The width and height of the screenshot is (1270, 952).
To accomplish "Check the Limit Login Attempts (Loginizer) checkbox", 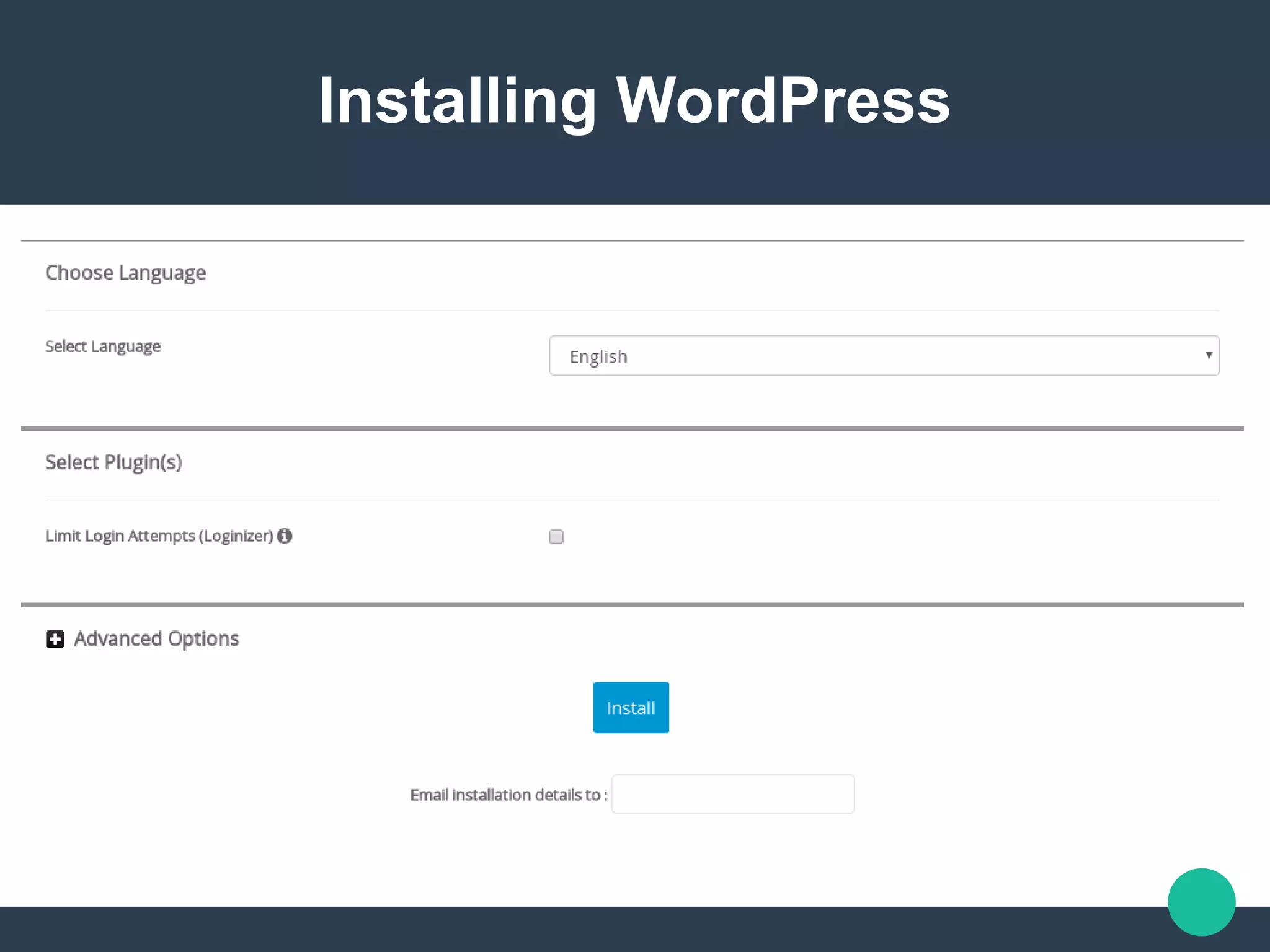I will 556,537.
